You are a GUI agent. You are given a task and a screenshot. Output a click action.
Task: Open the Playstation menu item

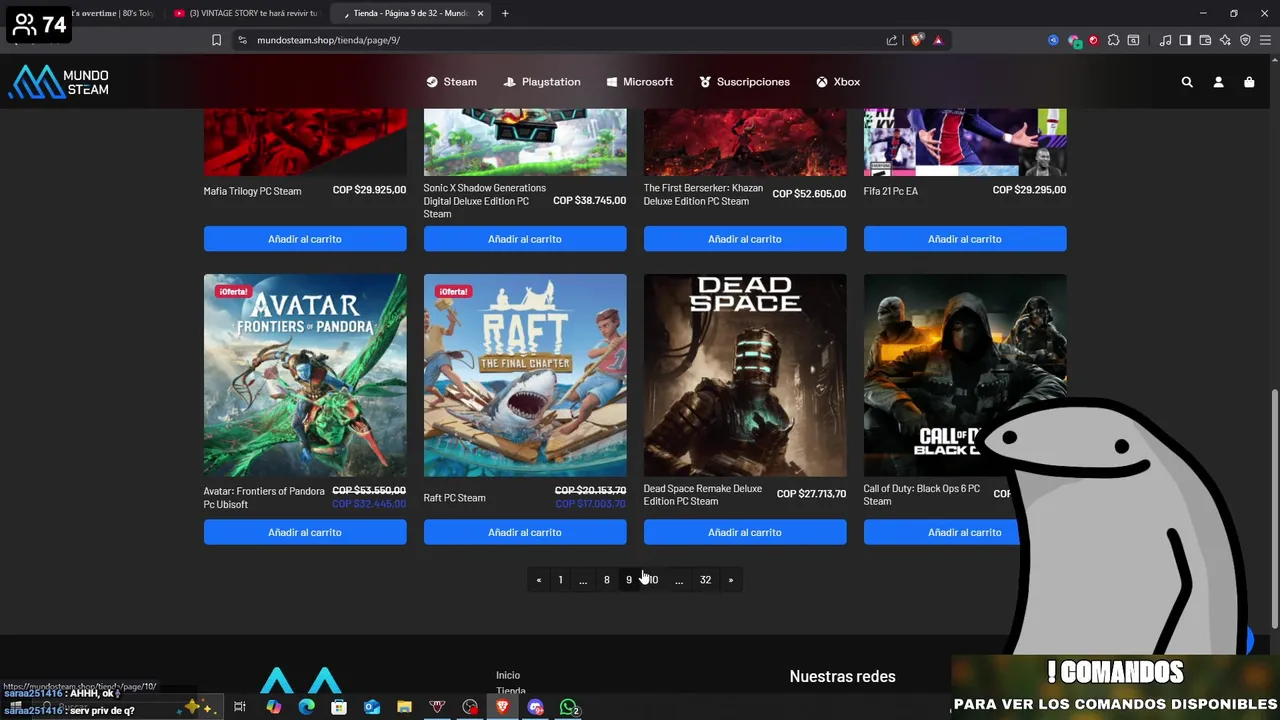pos(541,82)
